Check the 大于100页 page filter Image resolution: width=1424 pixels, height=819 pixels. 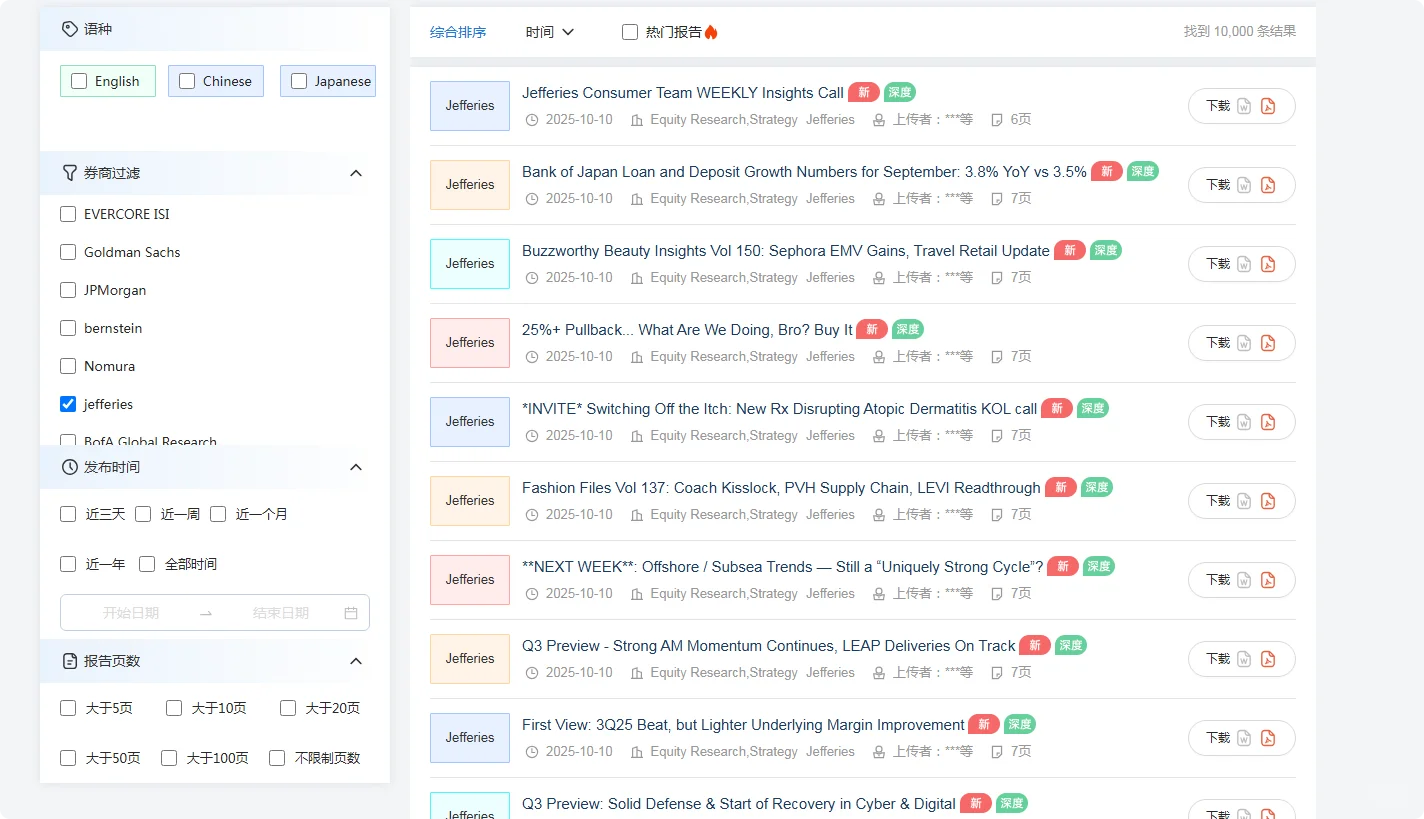[169, 758]
